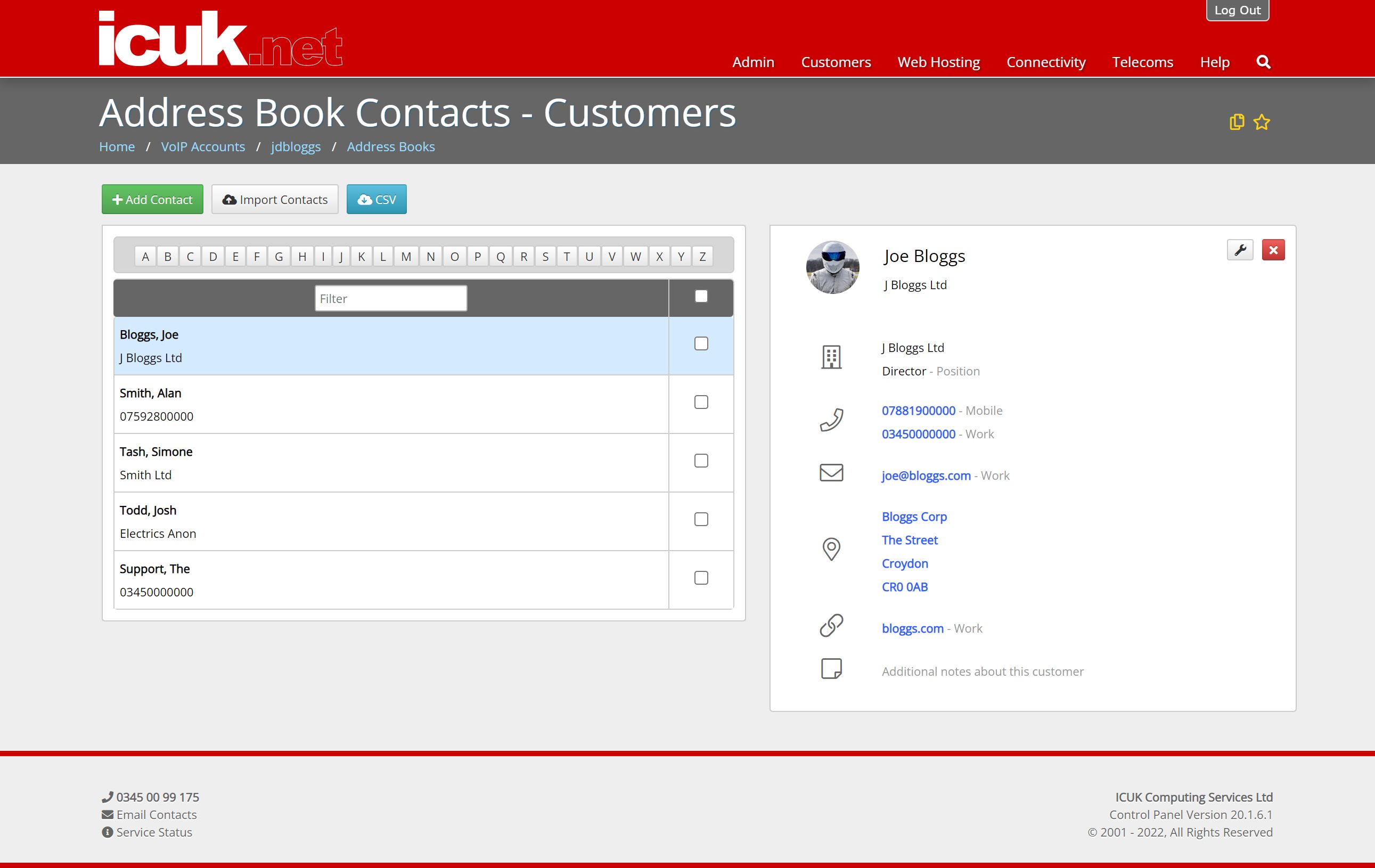Click the Import Contacts button
The width and height of the screenshot is (1375, 868).
275,199
